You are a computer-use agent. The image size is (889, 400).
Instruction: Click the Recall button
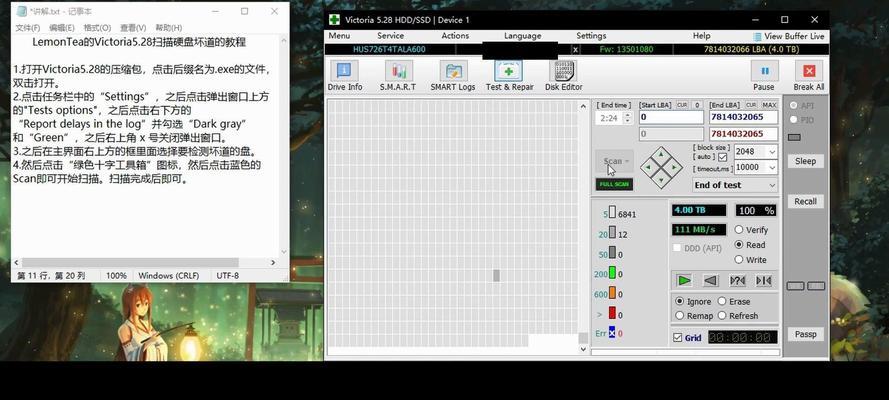805,201
